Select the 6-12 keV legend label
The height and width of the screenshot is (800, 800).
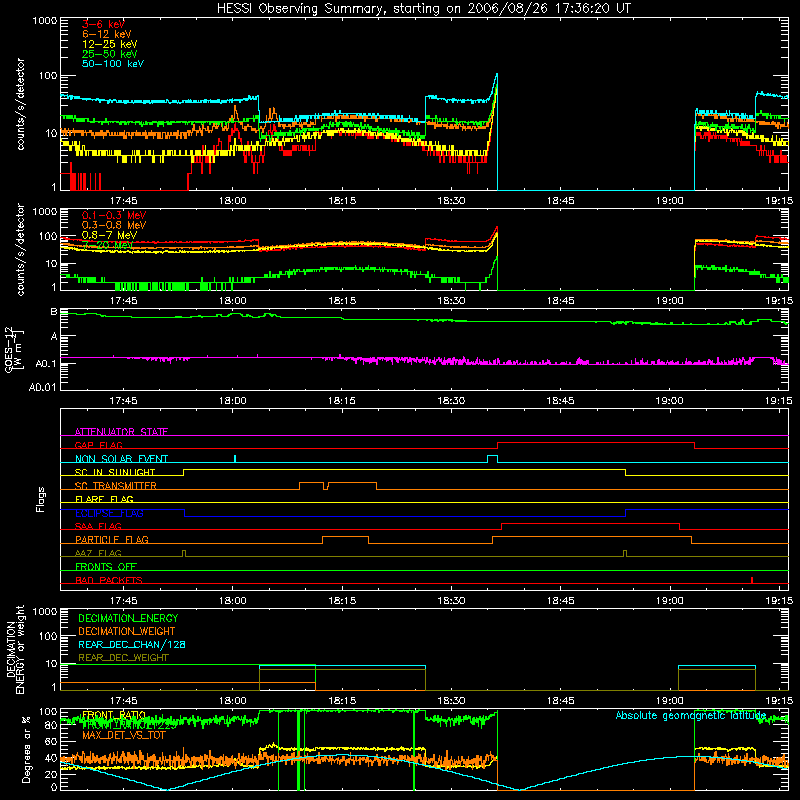tap(107, 34)
